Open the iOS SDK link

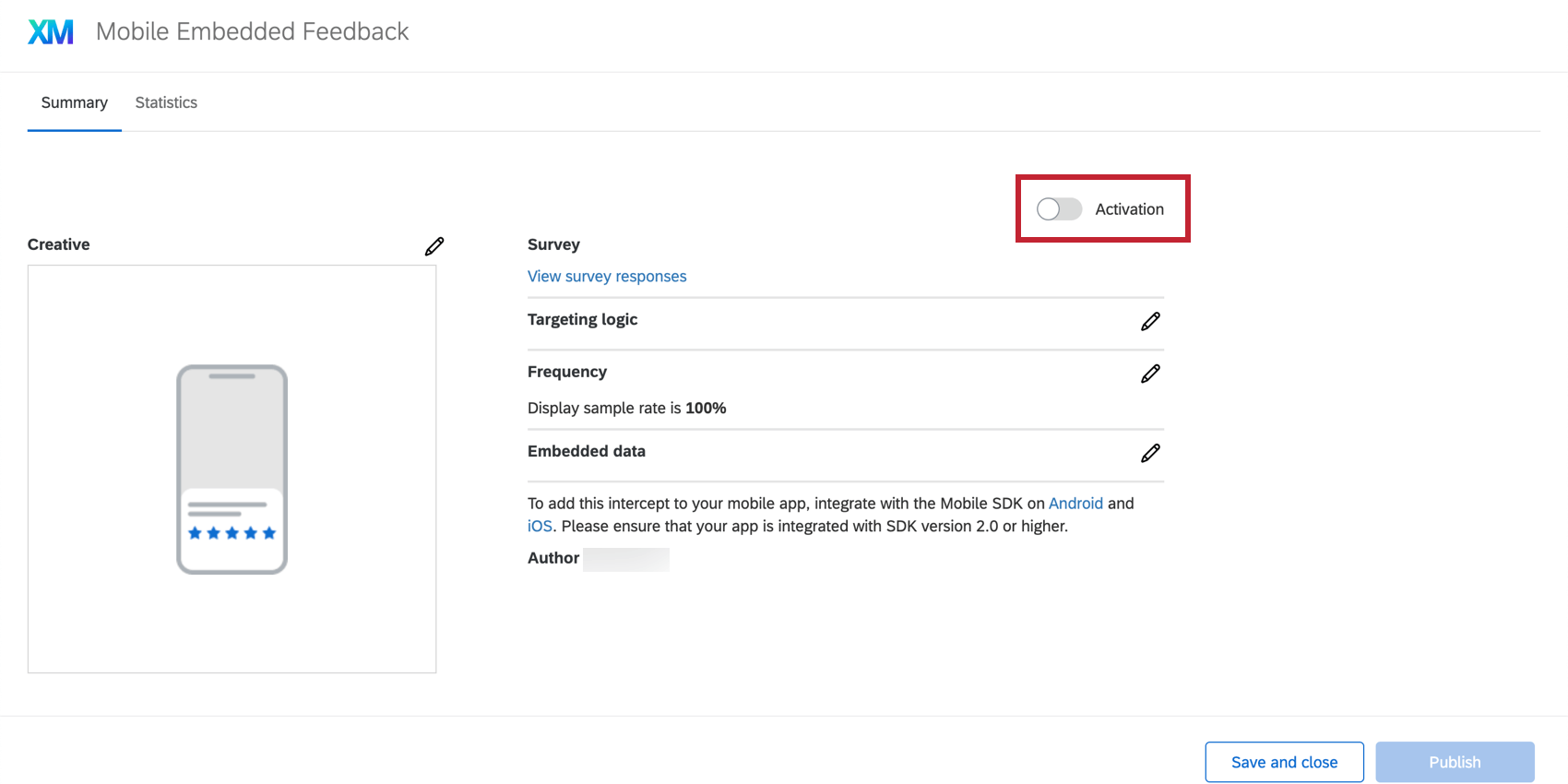point(540,527)
